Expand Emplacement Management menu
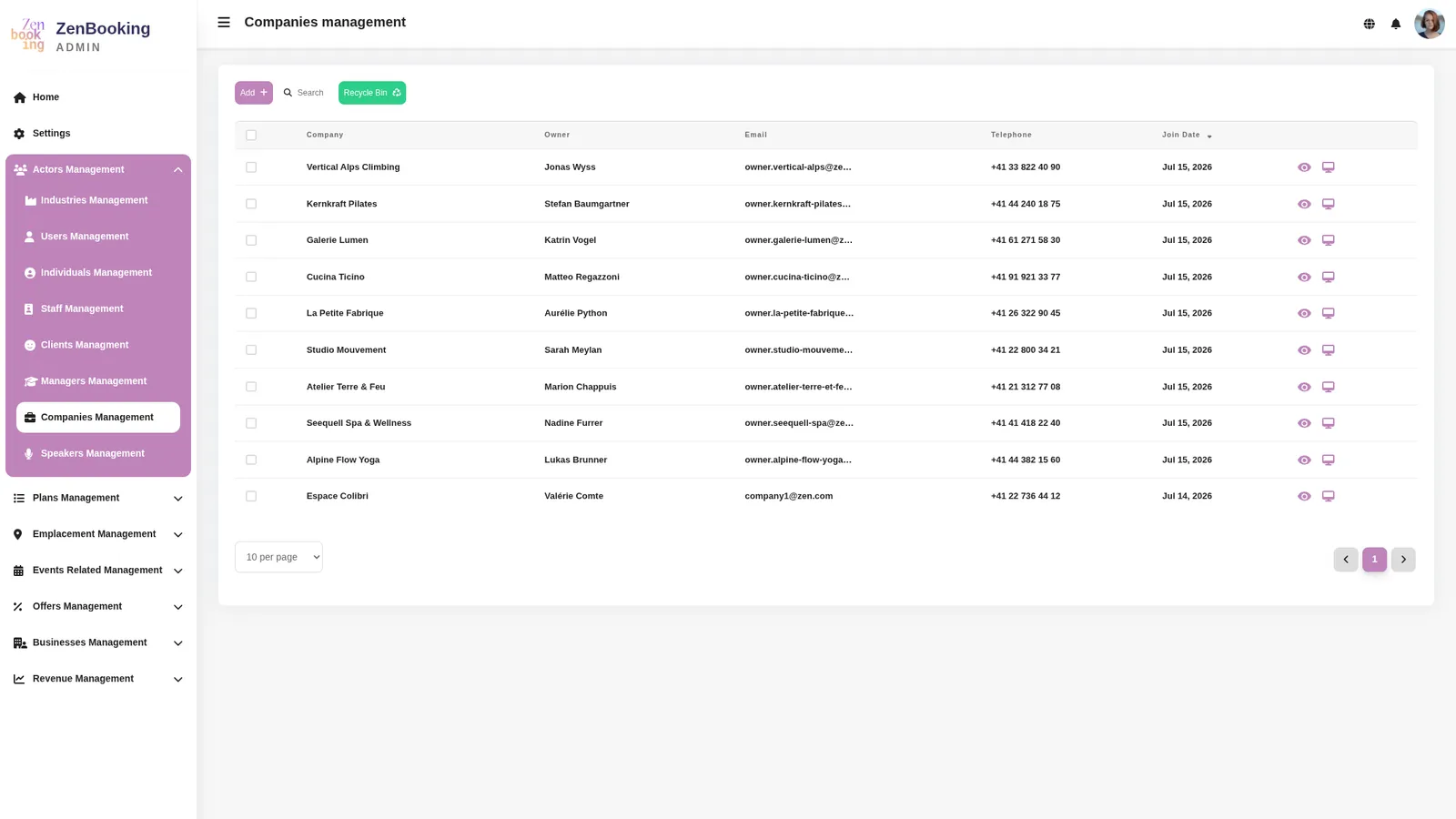 pos(98,534)
